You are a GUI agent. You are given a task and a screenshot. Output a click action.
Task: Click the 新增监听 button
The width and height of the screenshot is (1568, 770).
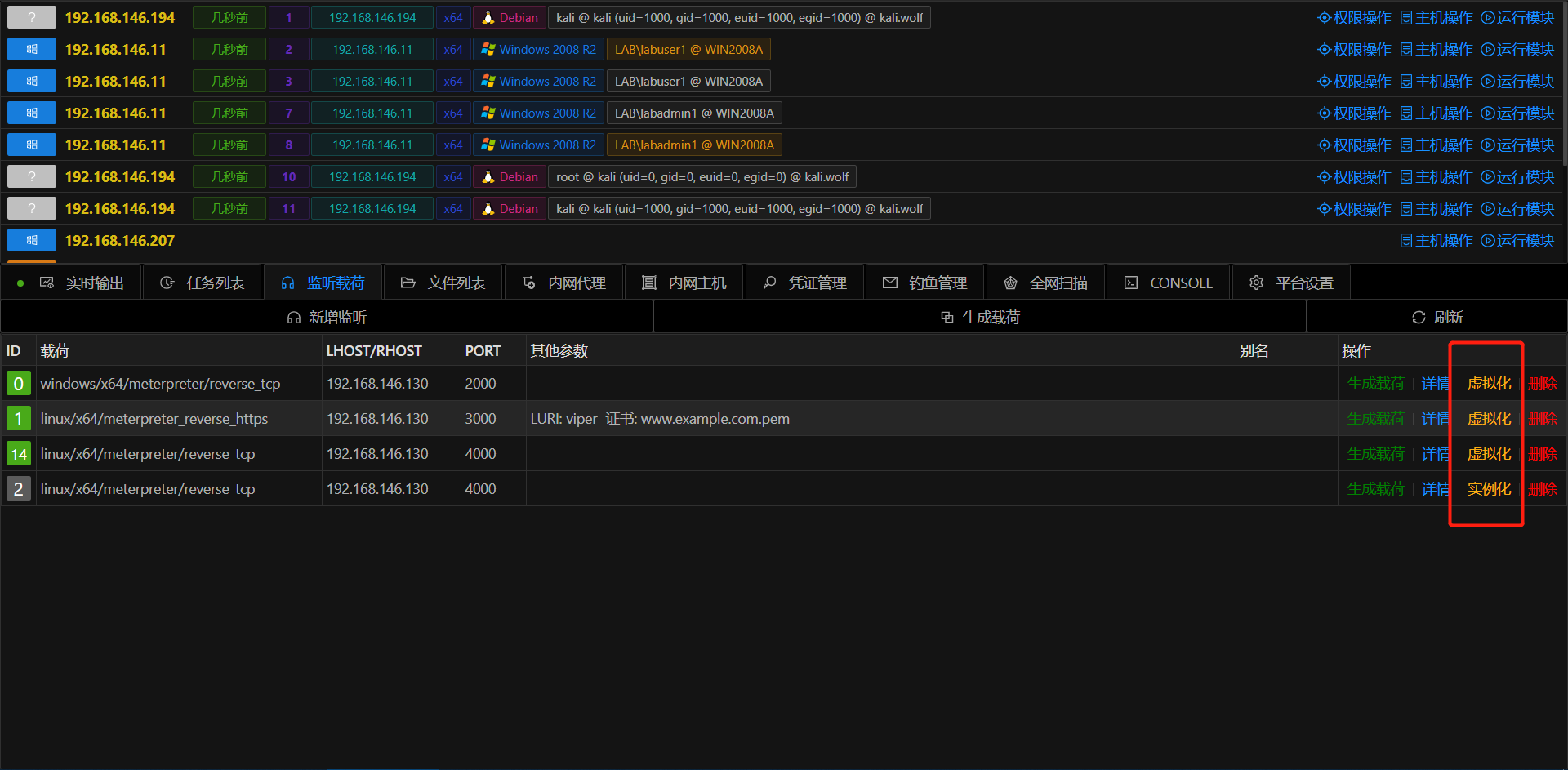(x=327, y=317)
